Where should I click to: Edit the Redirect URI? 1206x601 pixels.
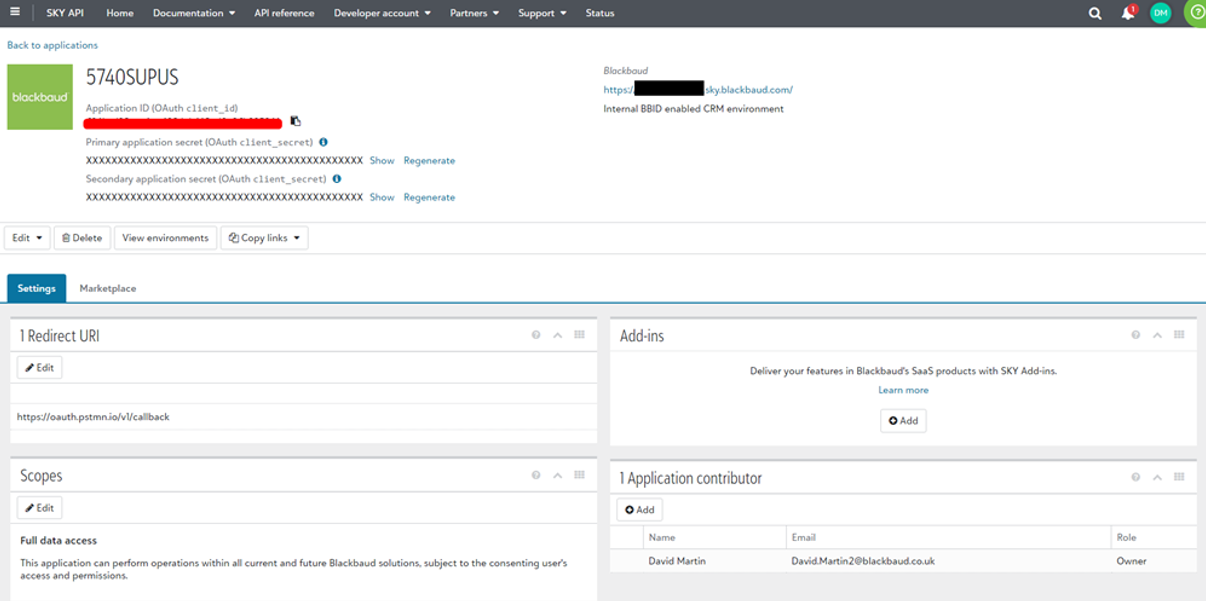[x=40, y=368]
